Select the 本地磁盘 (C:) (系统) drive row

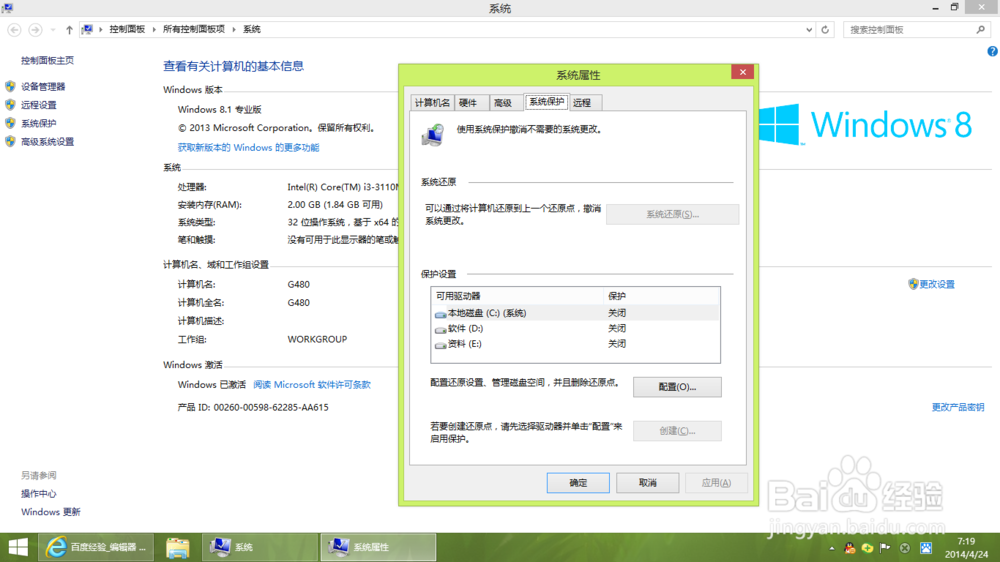tap(575, 313)
